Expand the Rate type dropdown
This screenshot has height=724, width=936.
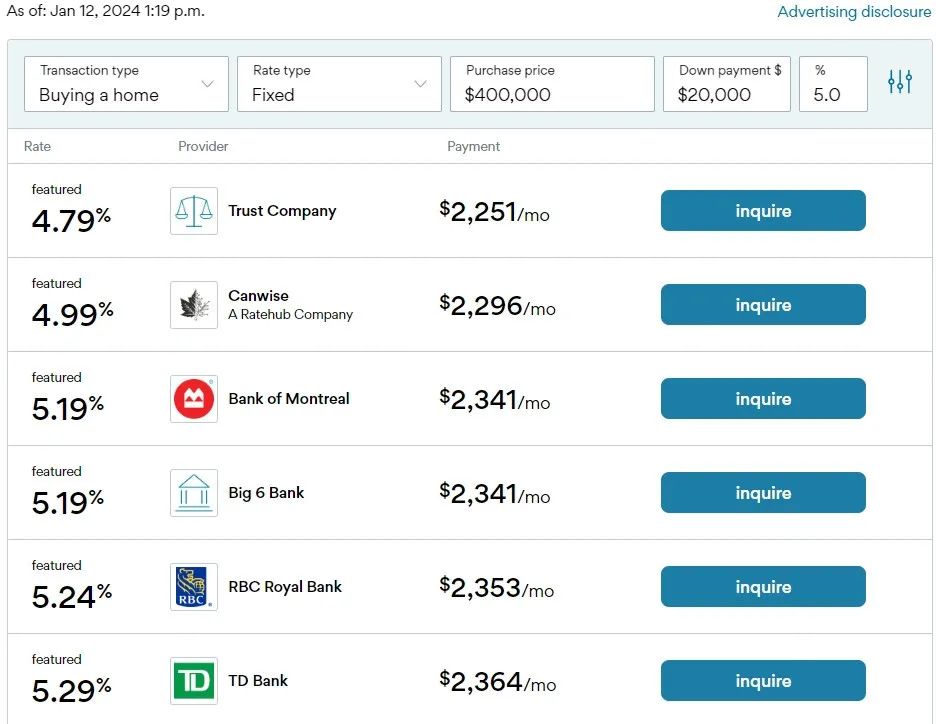(339, 84)
